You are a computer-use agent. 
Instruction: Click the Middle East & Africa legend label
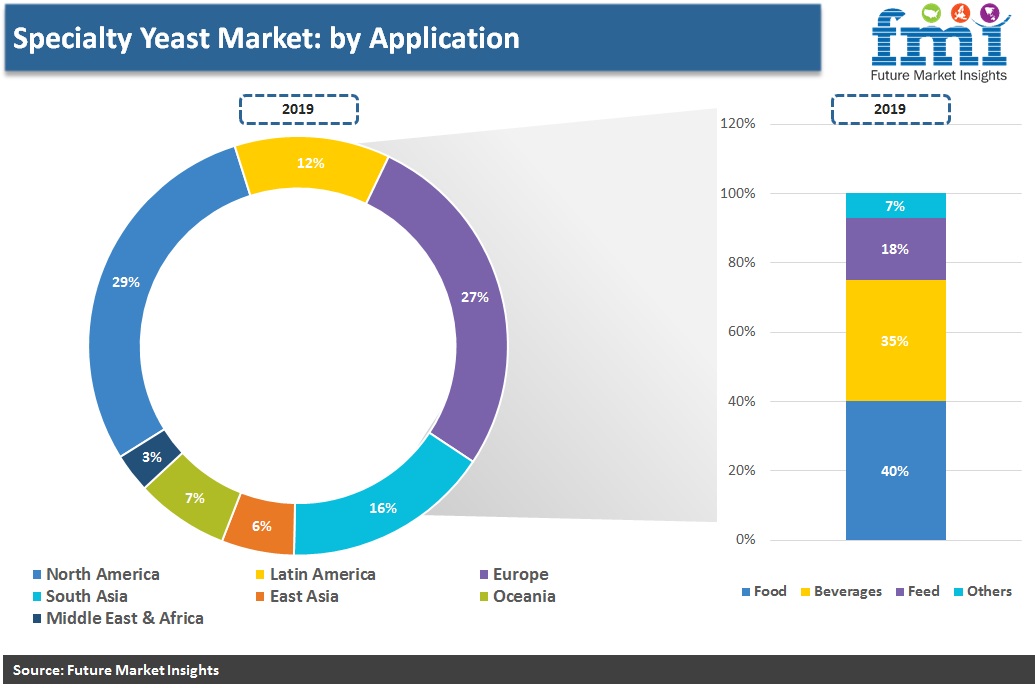point(125,619)
